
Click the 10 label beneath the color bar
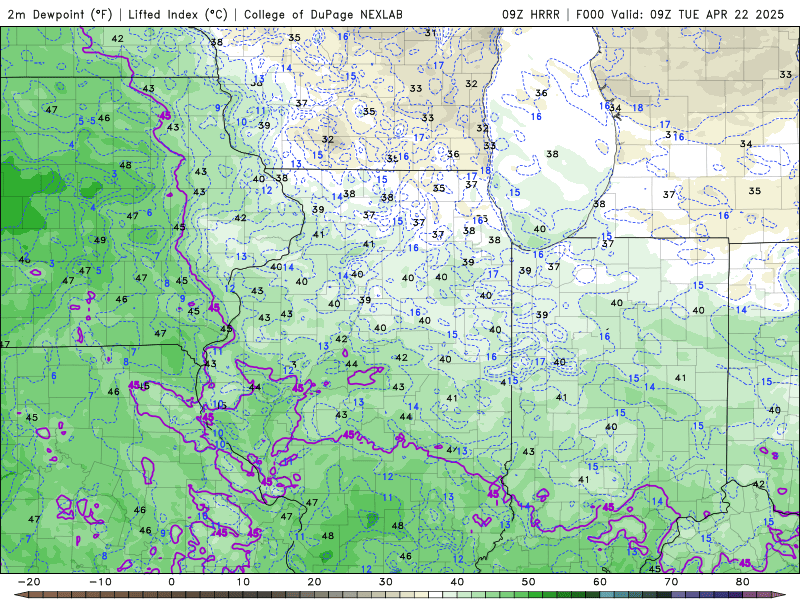click(243, 582)
